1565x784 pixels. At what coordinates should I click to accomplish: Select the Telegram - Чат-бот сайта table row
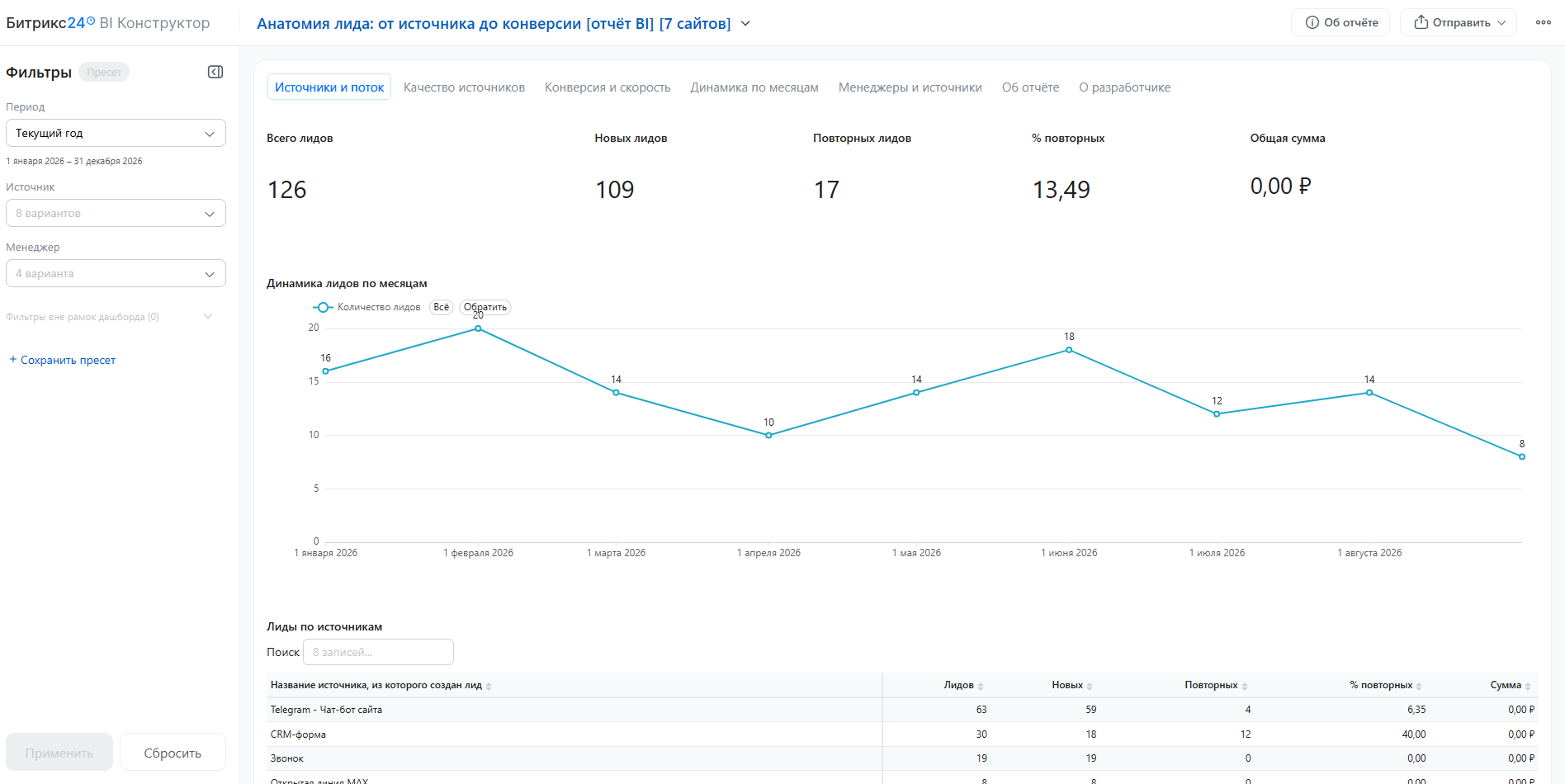[902, 710]
